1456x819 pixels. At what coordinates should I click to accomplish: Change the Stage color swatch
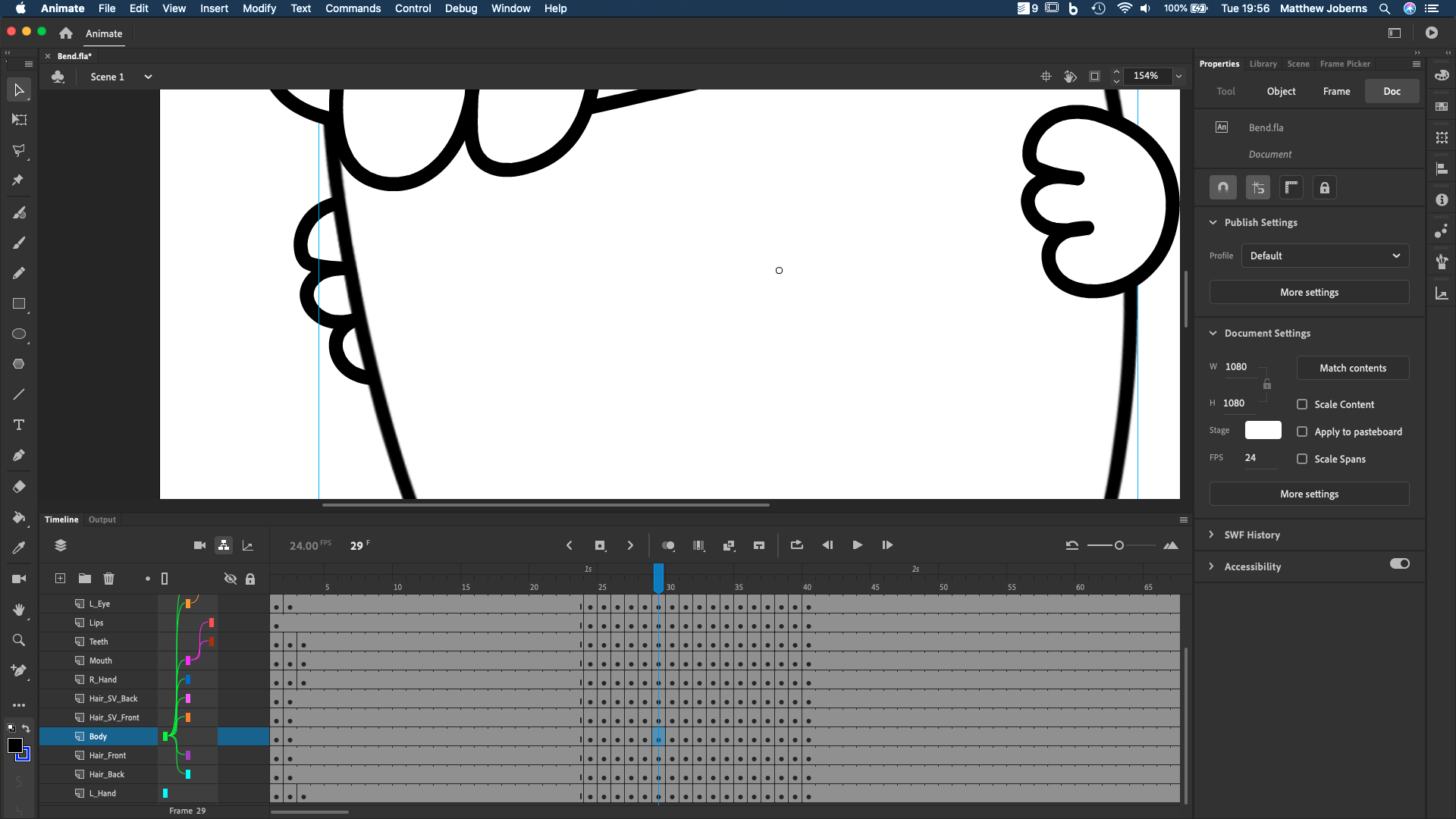pyautogui.click(x=1263, y=430)
